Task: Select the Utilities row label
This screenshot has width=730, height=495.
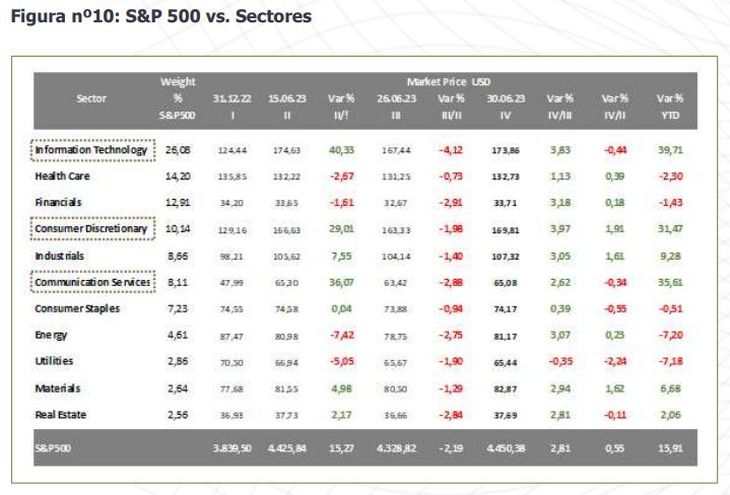Action: point(55,361)
